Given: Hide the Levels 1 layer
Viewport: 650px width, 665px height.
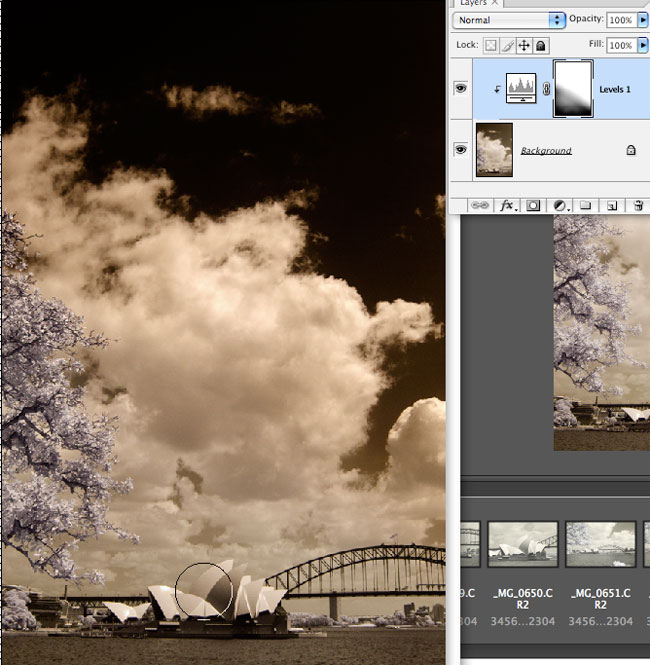Looking at the screenshot, I should pos(460,88).
